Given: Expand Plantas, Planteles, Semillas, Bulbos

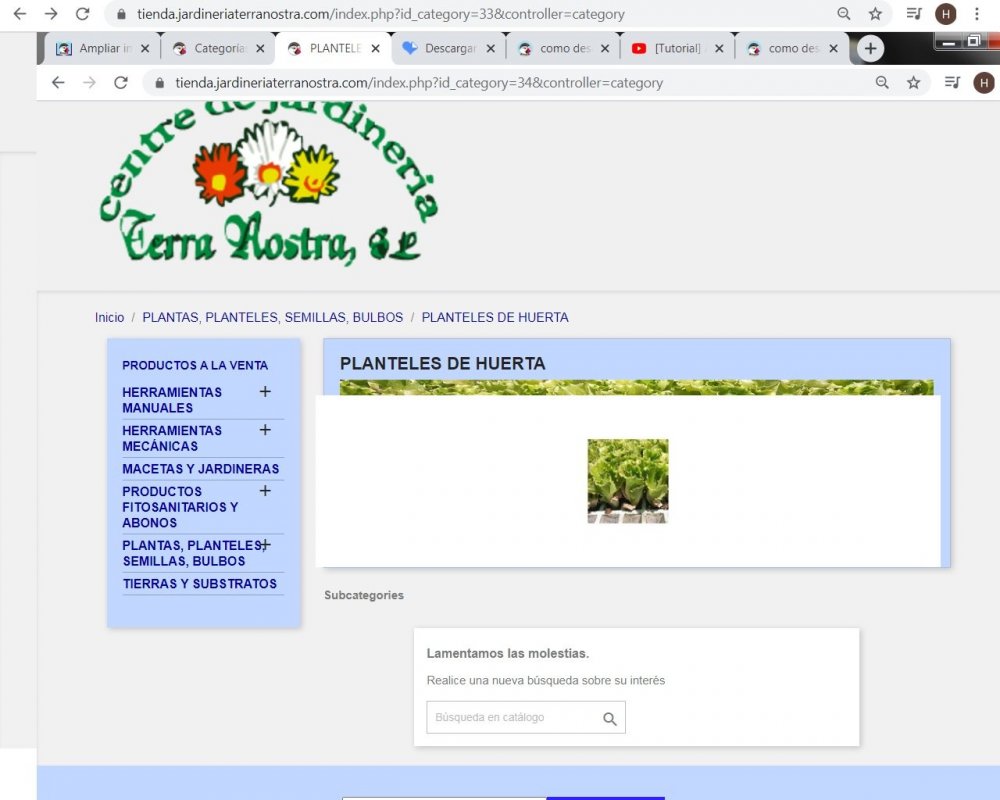Looking at the screenshot, I should [265, 545].
